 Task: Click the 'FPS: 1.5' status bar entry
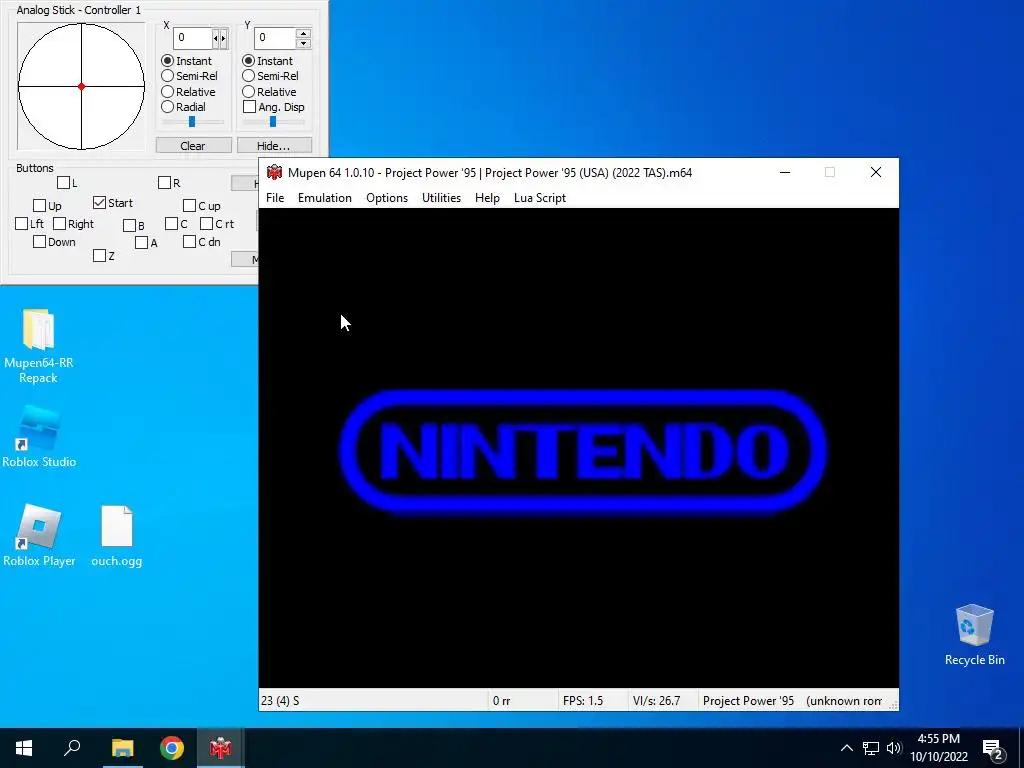click(583, 701)
